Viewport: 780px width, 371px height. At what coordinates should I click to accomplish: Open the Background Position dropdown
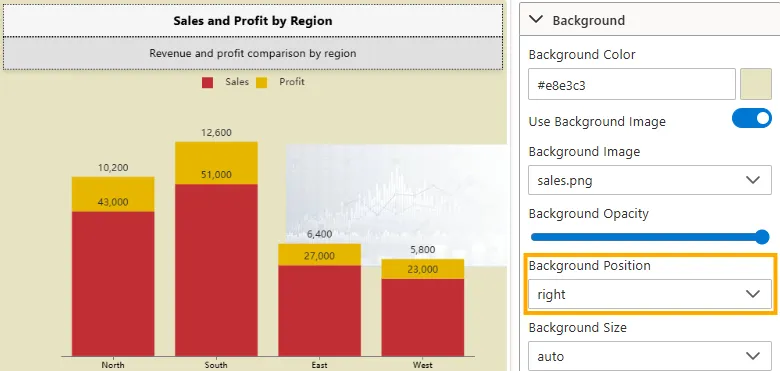pyautogui.click(x=650, y=294)
